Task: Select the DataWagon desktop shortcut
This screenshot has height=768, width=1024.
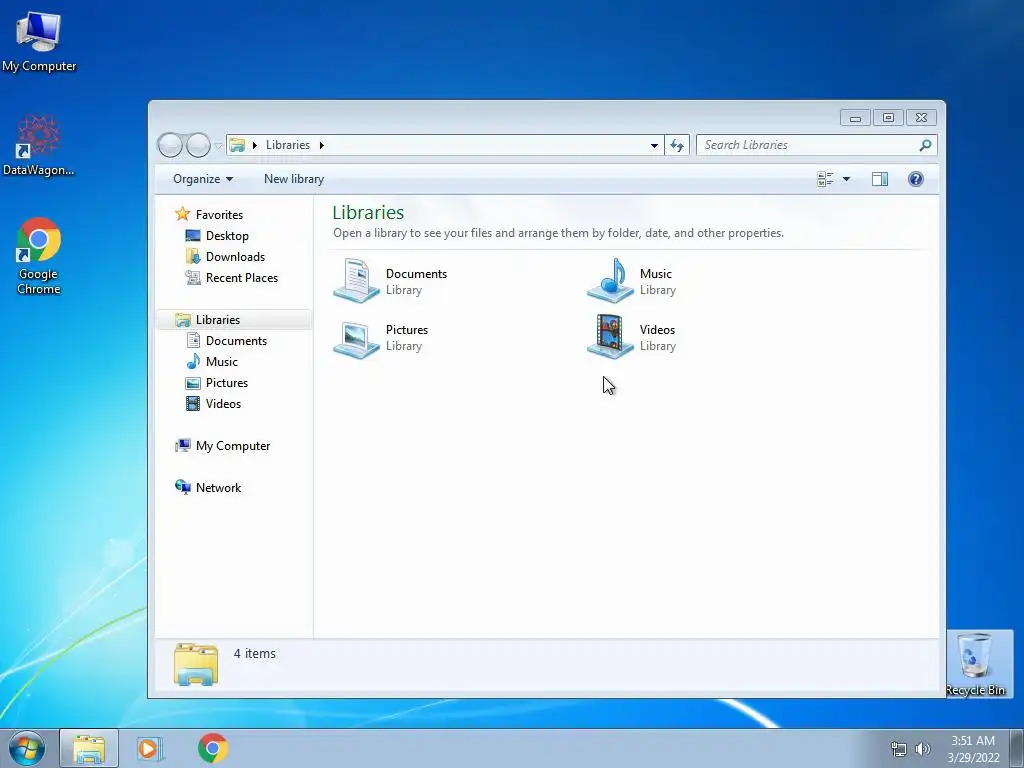Action: (39, 146)
